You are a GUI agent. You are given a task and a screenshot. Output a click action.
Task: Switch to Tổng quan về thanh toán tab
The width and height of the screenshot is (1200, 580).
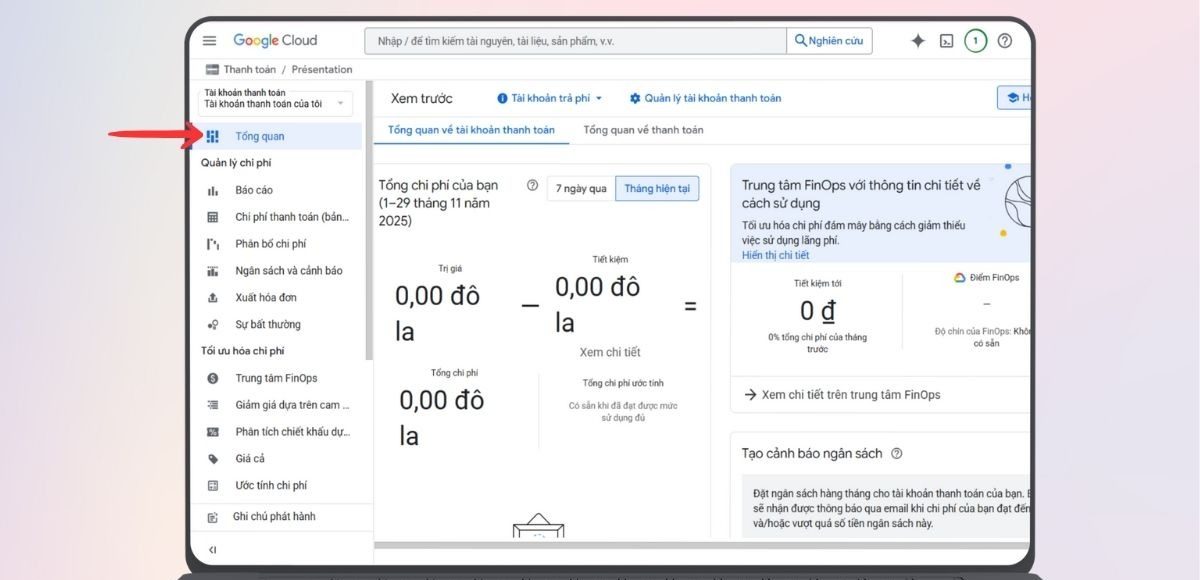(x=643, y=130)
